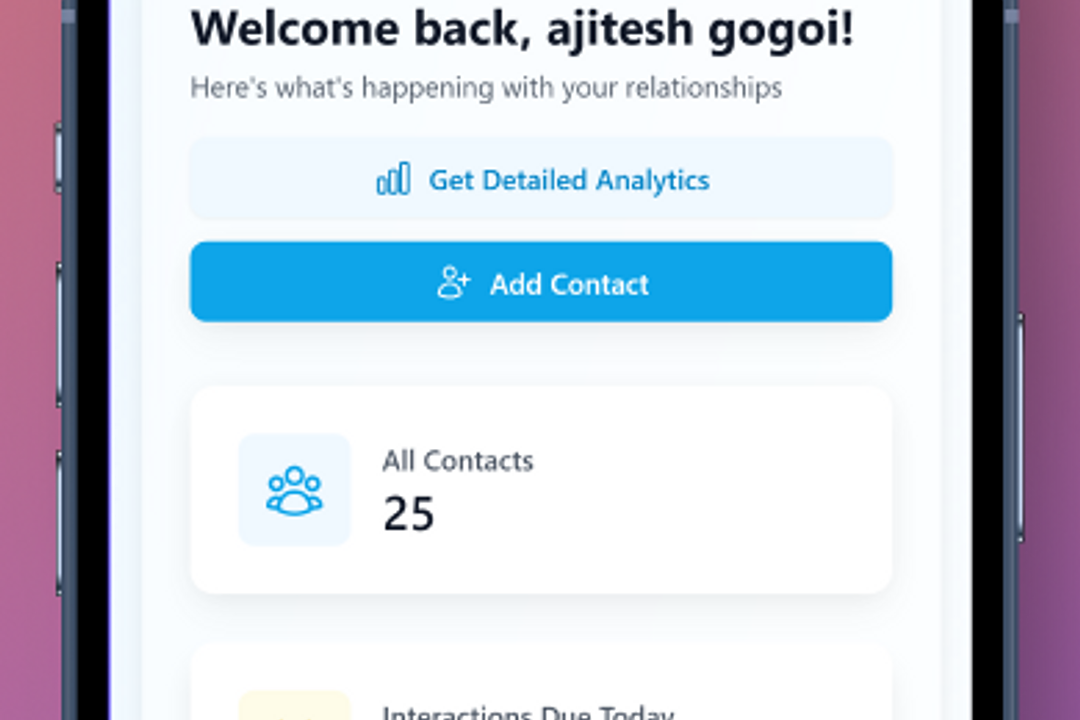Flip the phone's mute switch
This screenshot has width=1080, height=720.
point(59,157)
